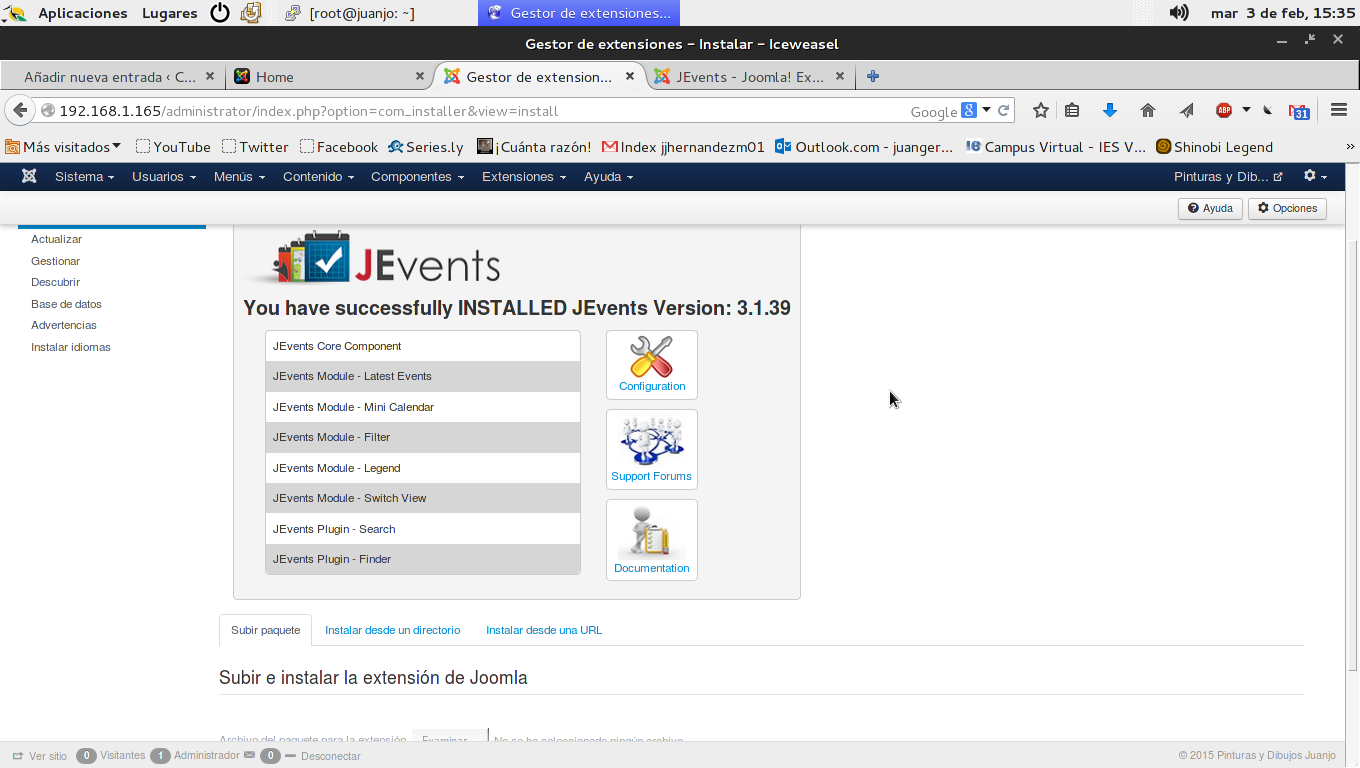
Task: Open 'Instalar idiomas' in the sidebar
Action: coord(71,347)
